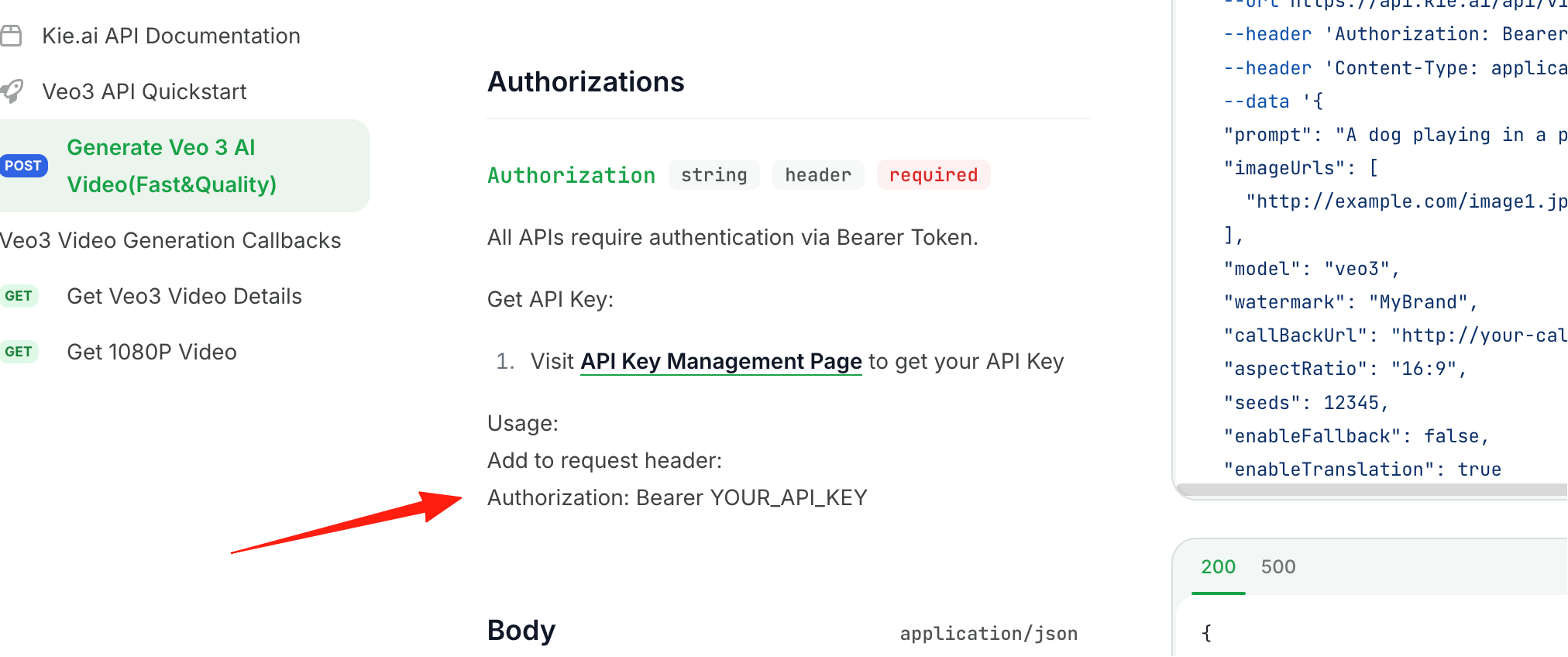Switch to the 200 response tab
The width and height of the screenshot is (1568, 657).
point(1218,567)
